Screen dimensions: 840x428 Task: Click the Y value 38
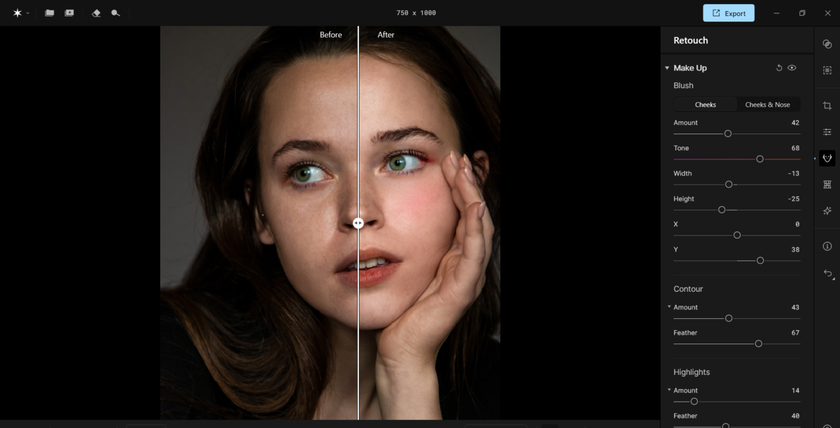pos(796,250)
